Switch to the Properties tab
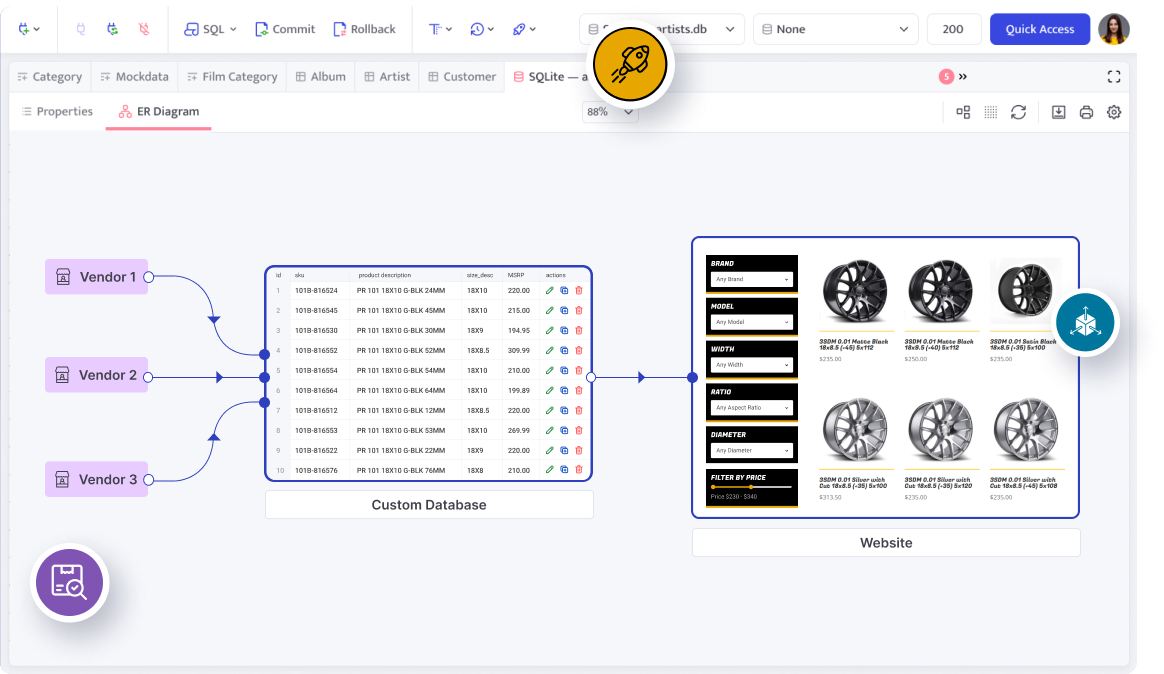The height and width of the screenshot is (674, 1164). (x=57, y=112)
